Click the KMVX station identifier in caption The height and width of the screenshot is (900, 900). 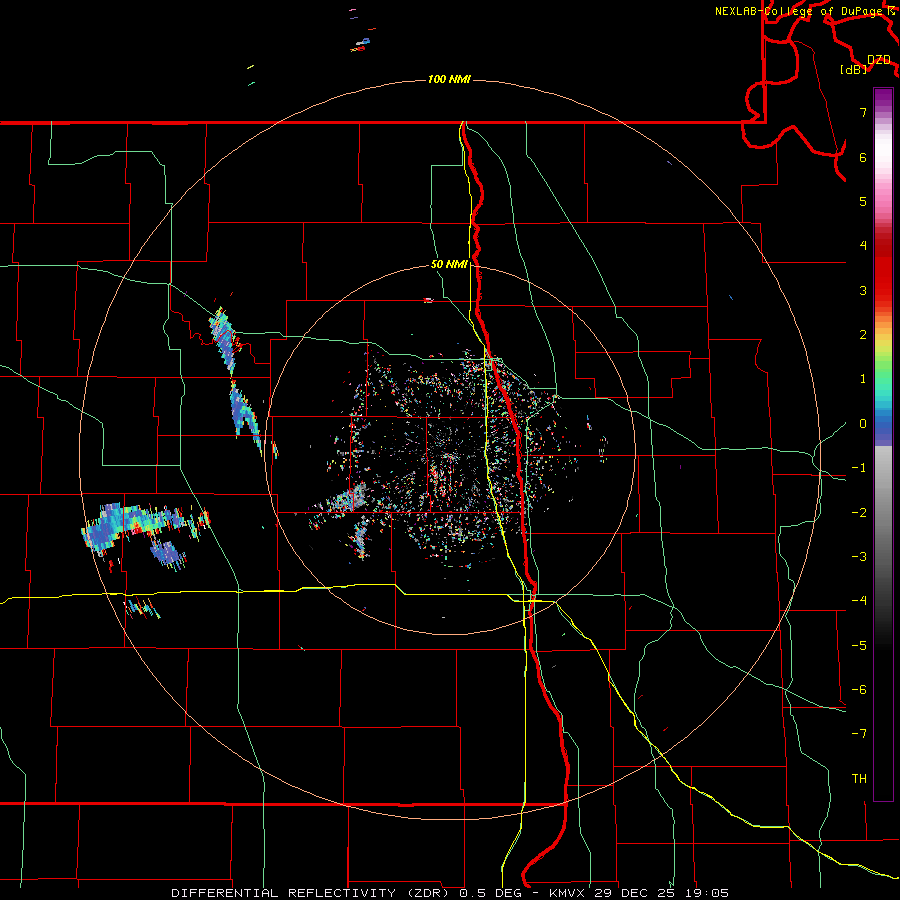[x=565, y=893]
